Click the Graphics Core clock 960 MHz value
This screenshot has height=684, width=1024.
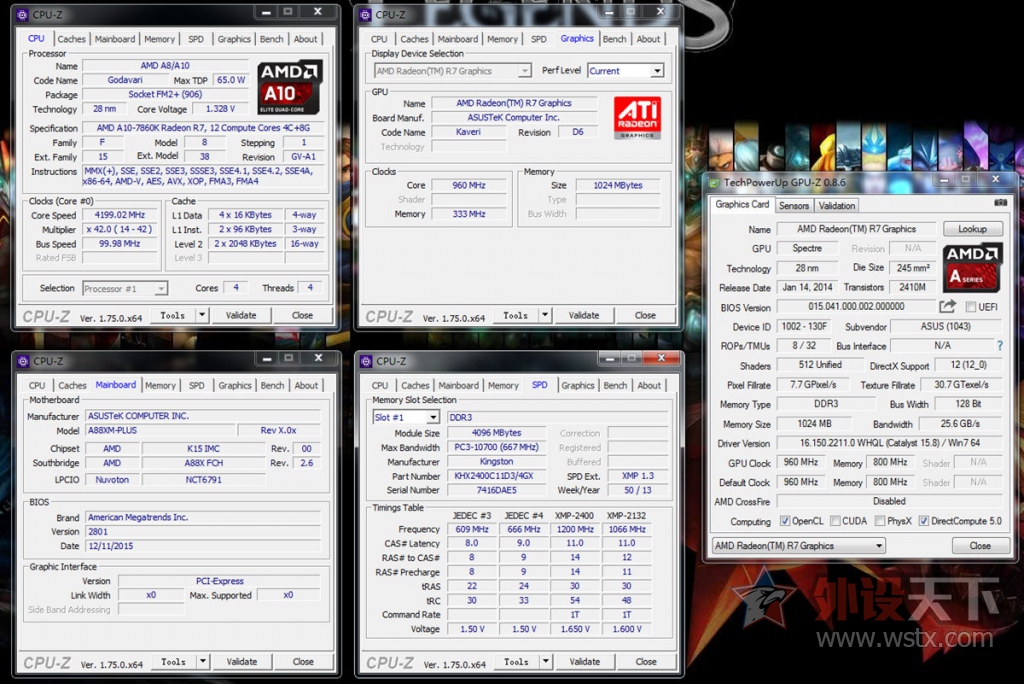[x=470, y=186]
